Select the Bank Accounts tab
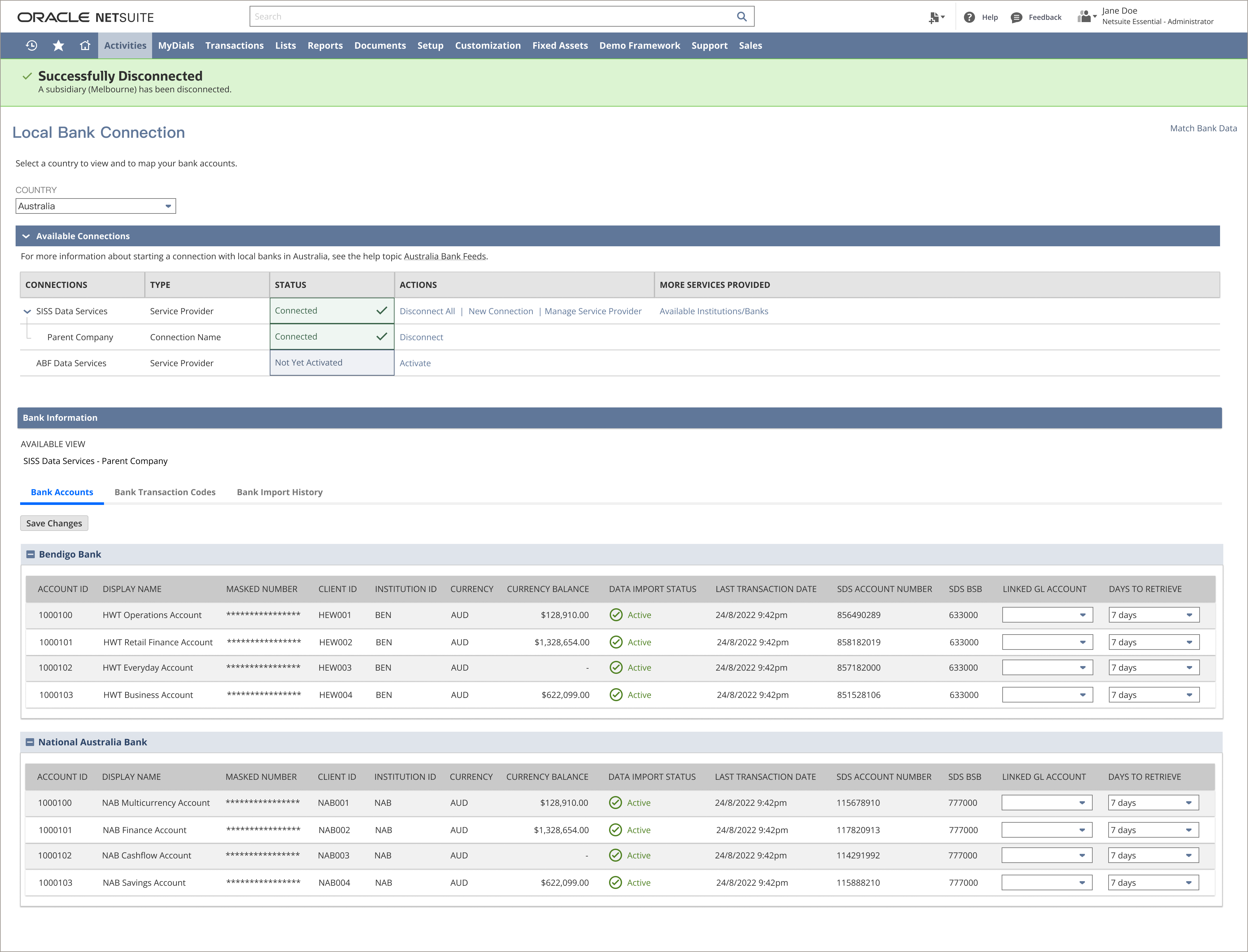Viewport: 1248px width, 952px height. click(62, 492)
